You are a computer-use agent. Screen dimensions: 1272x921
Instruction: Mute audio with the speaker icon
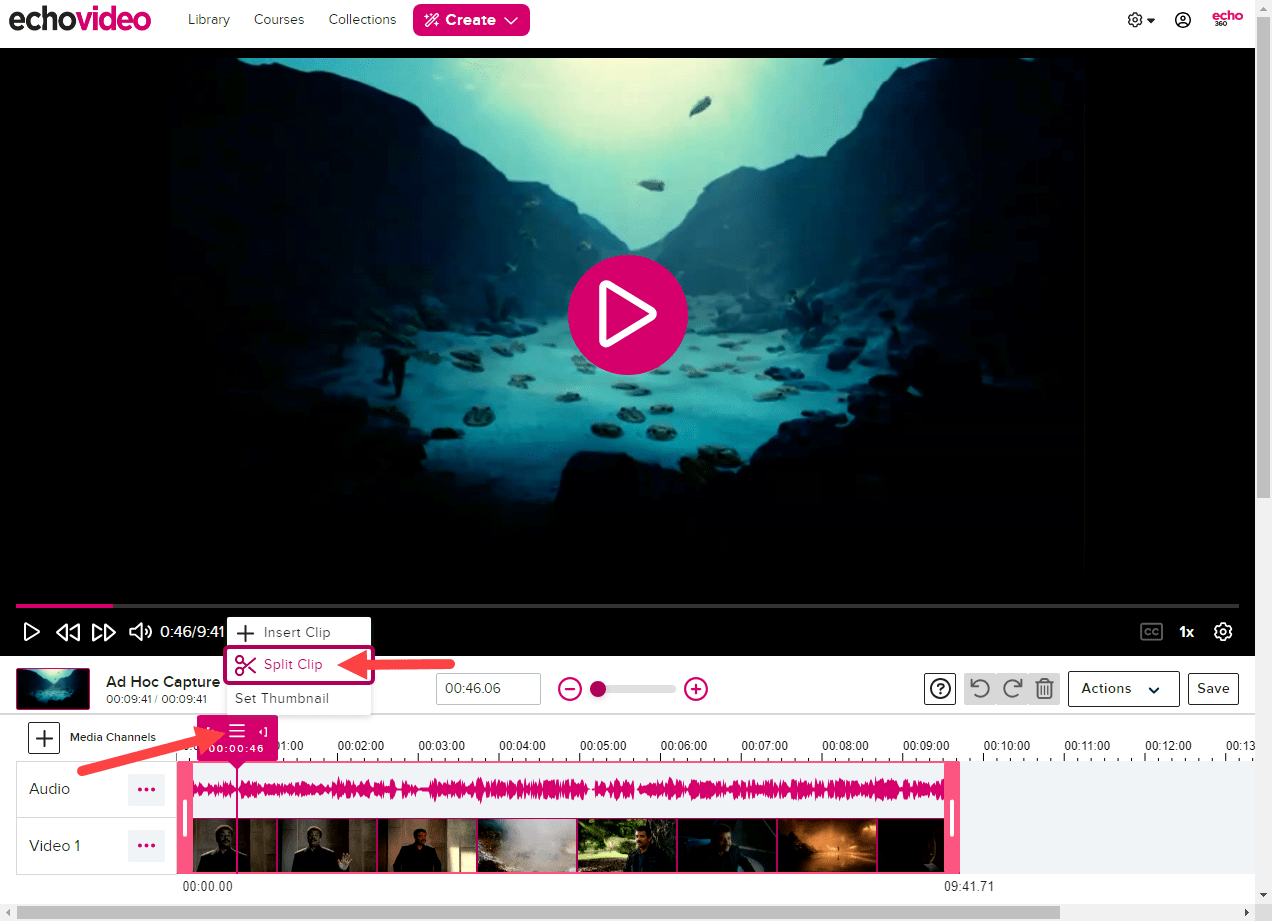(140, 631)
